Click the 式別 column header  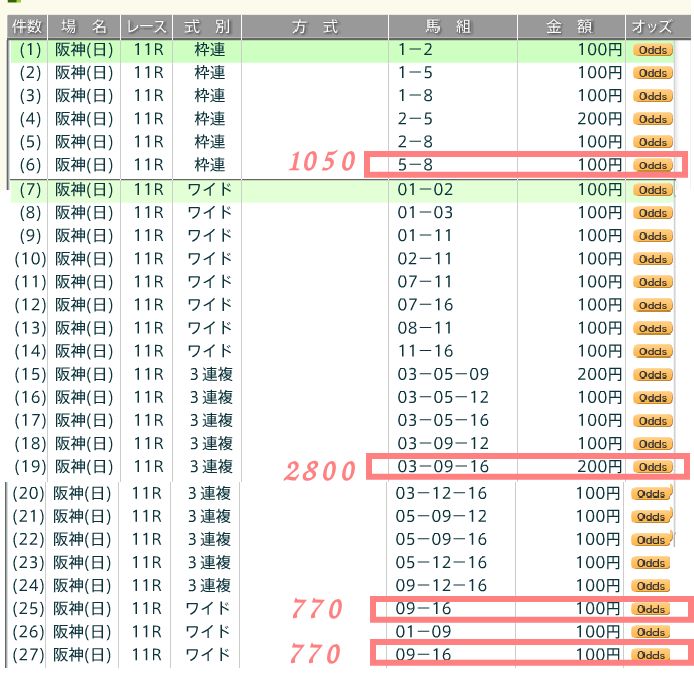pyautogui.click(x=207, y=27)
